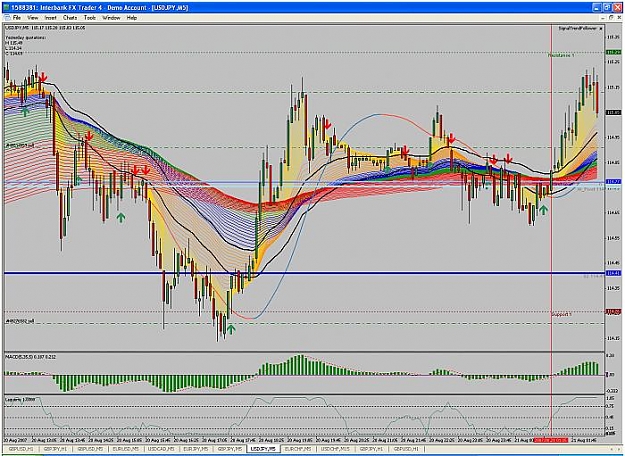Viewport: 625px width, 456px height.
Task: Switch to the EURUSD,M5 chart tab
Action: point(126,449)
